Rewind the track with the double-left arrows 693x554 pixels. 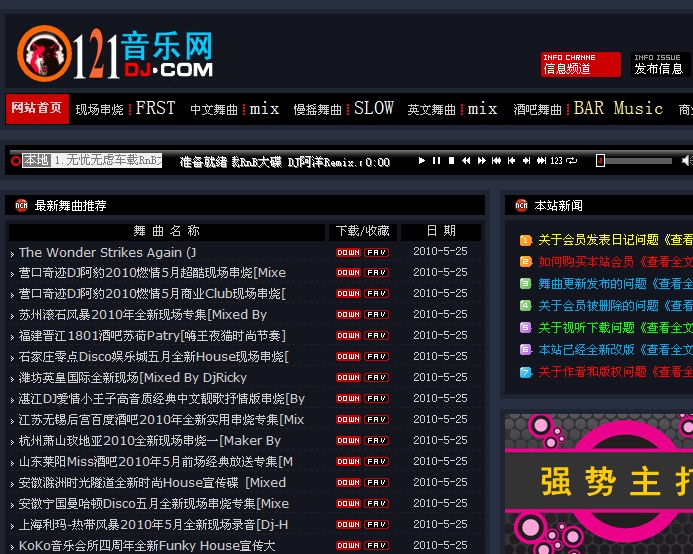[466, 160]
